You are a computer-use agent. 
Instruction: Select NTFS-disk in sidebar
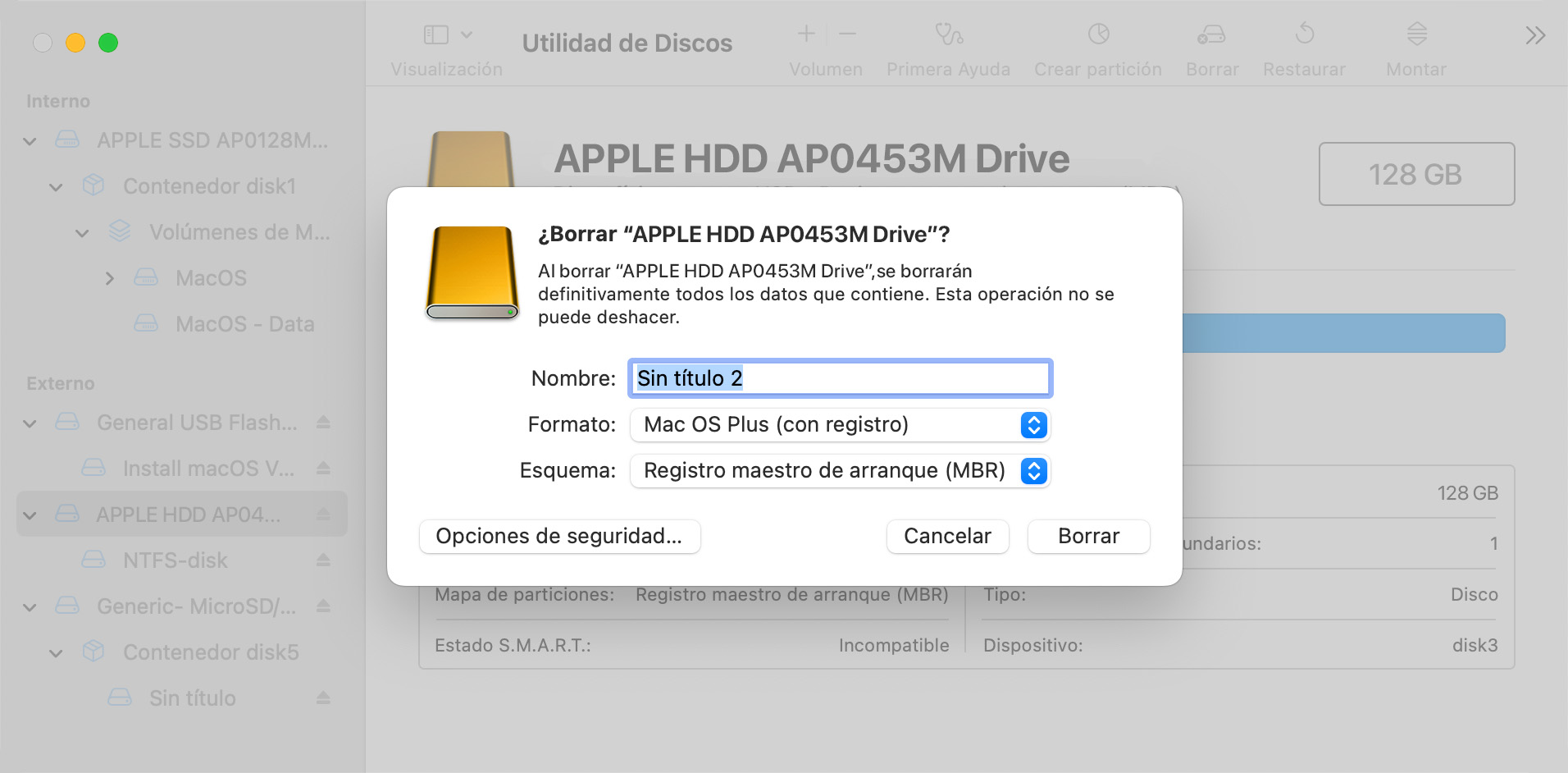[x=182, y=560]
